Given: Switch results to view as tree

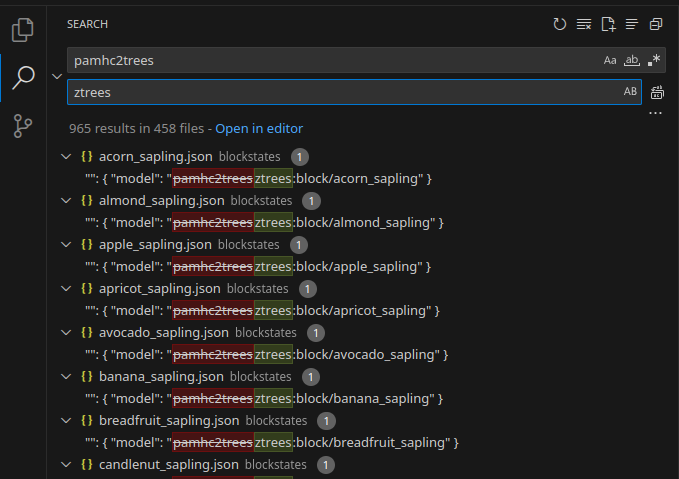Looking at the screenshot, I should point(632,24).
